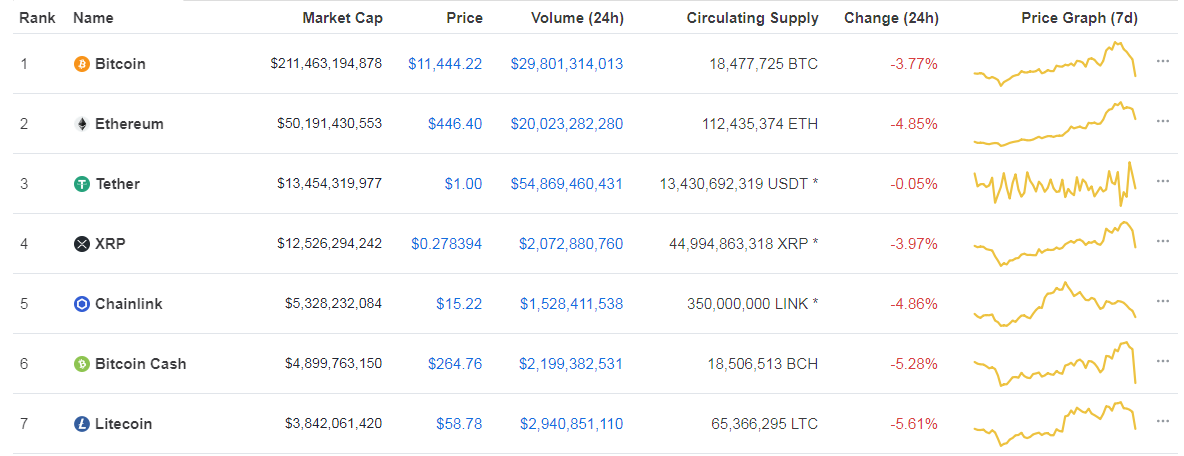The image size is (1184, 456).
Task: Sort by the Change (24h) column header
Action: tap(890, 18)
